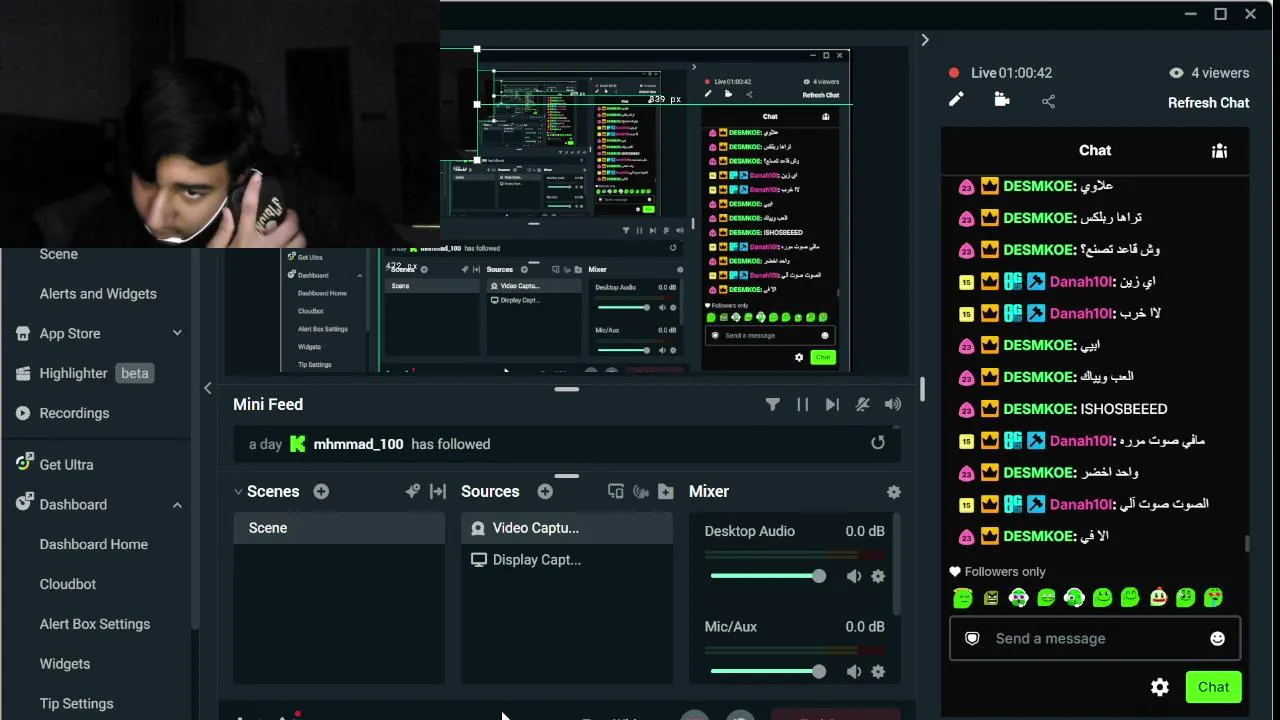The width and height of the screenshot is (1280, 720).
Task: Open the Cloudbot page
Action: [68, 584]
